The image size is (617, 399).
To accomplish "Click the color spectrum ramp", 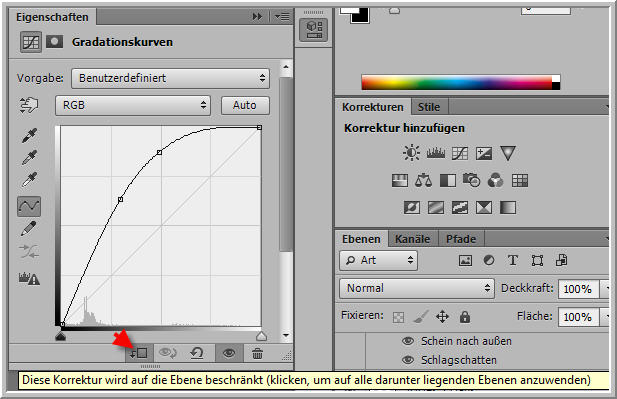I will coord(461,83).
